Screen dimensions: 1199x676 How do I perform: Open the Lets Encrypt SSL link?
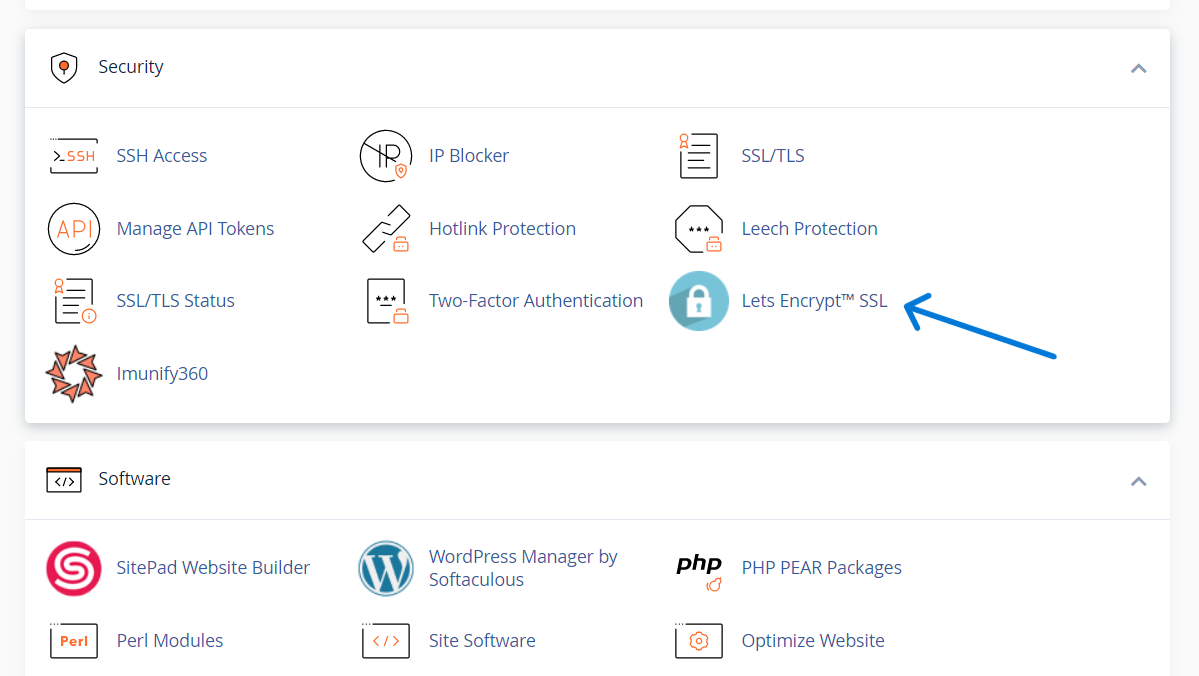coord(814,301)
